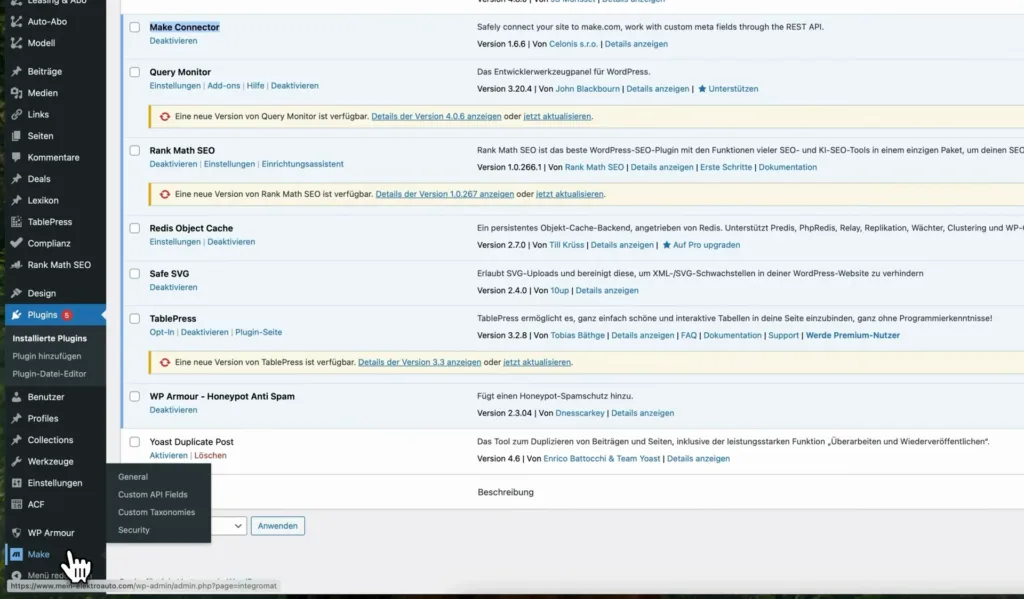
Task: Select the Query Monitor plugin checkbox
Action: (135, 72)
